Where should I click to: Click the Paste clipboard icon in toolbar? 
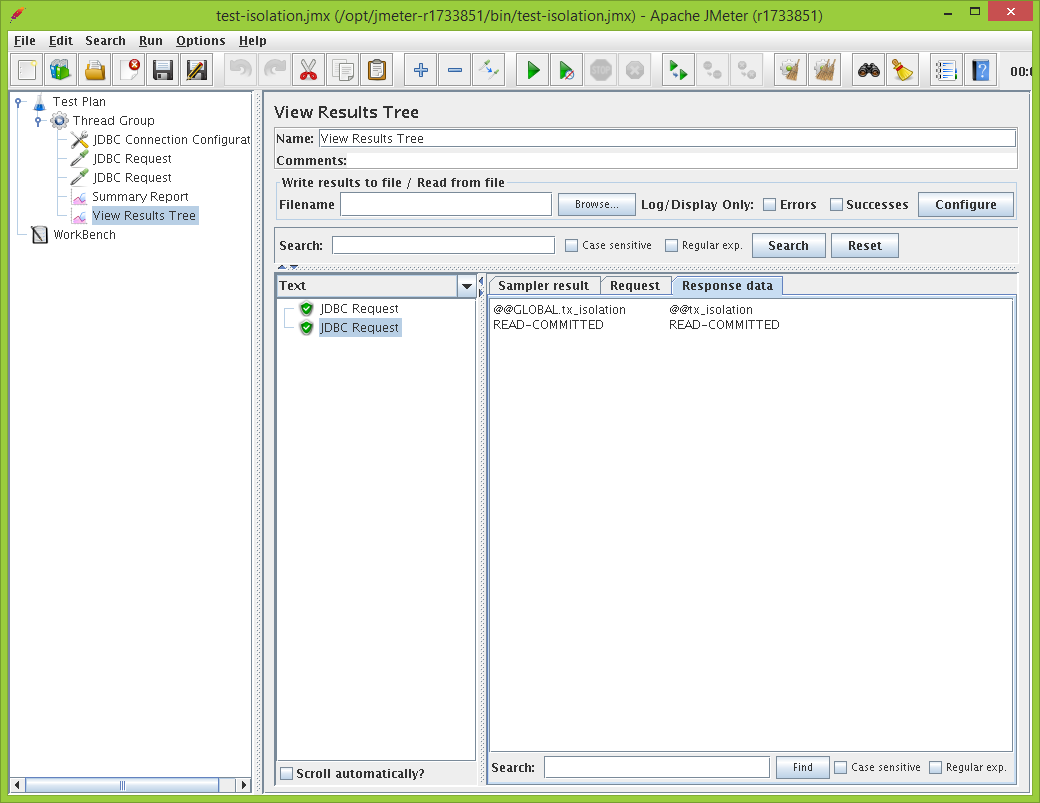tap(376, 70)
